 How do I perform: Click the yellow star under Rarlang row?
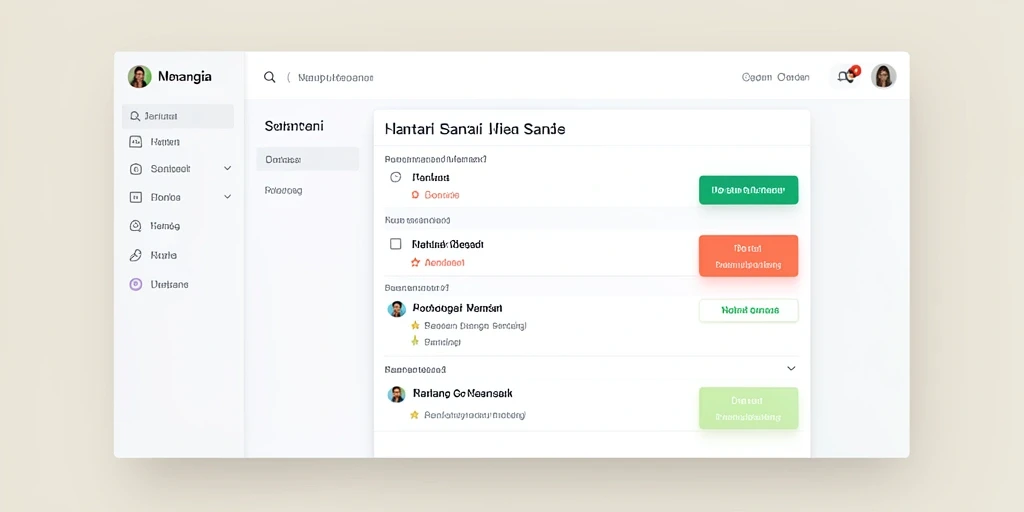[x=414, y=415]
